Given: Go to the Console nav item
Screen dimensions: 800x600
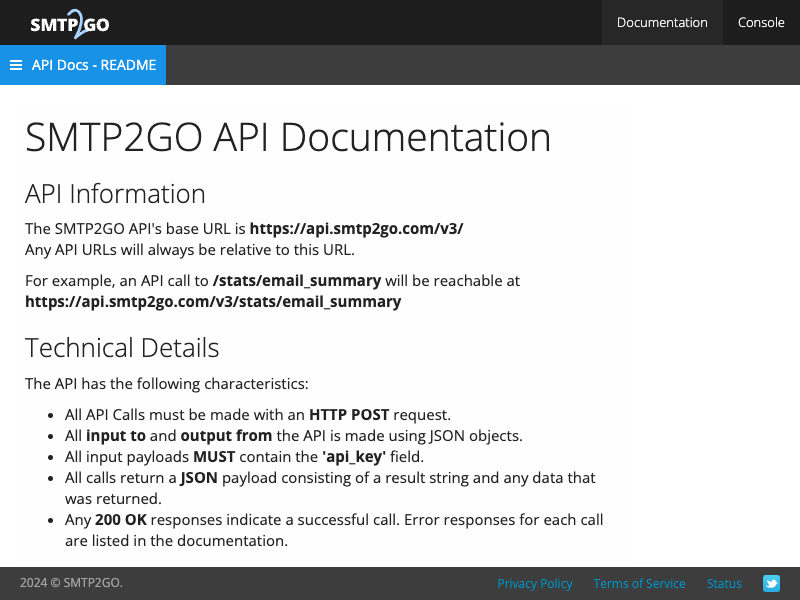Looking at the screenshot, I should (761, 22).
